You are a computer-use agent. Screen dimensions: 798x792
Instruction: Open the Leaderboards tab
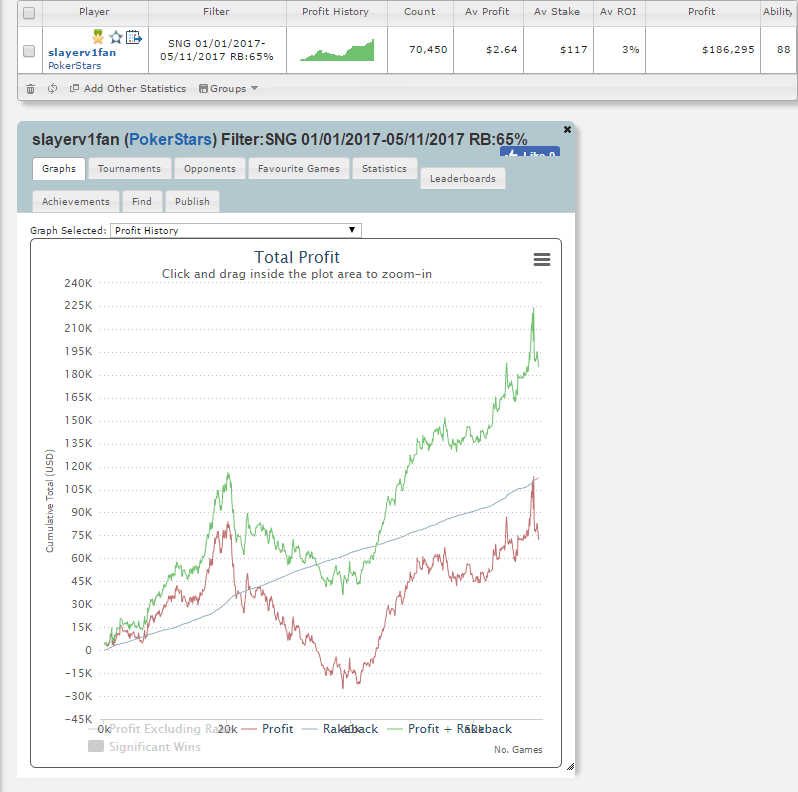pos(463,179)
